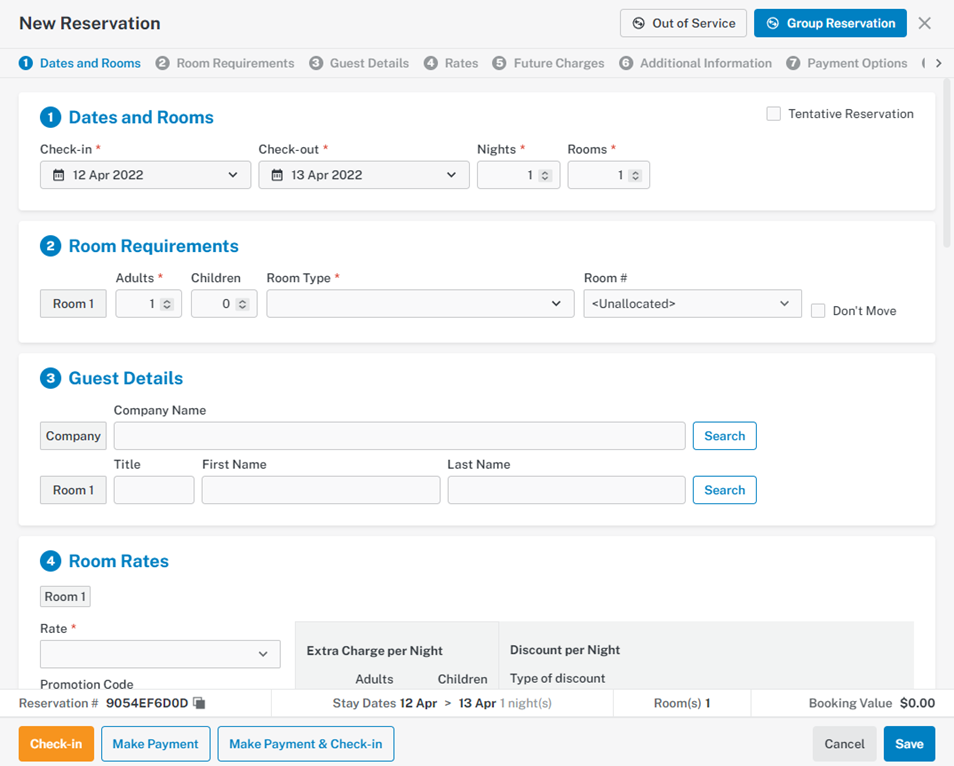Copy the reservation number icon

click(x=200, y=704)
